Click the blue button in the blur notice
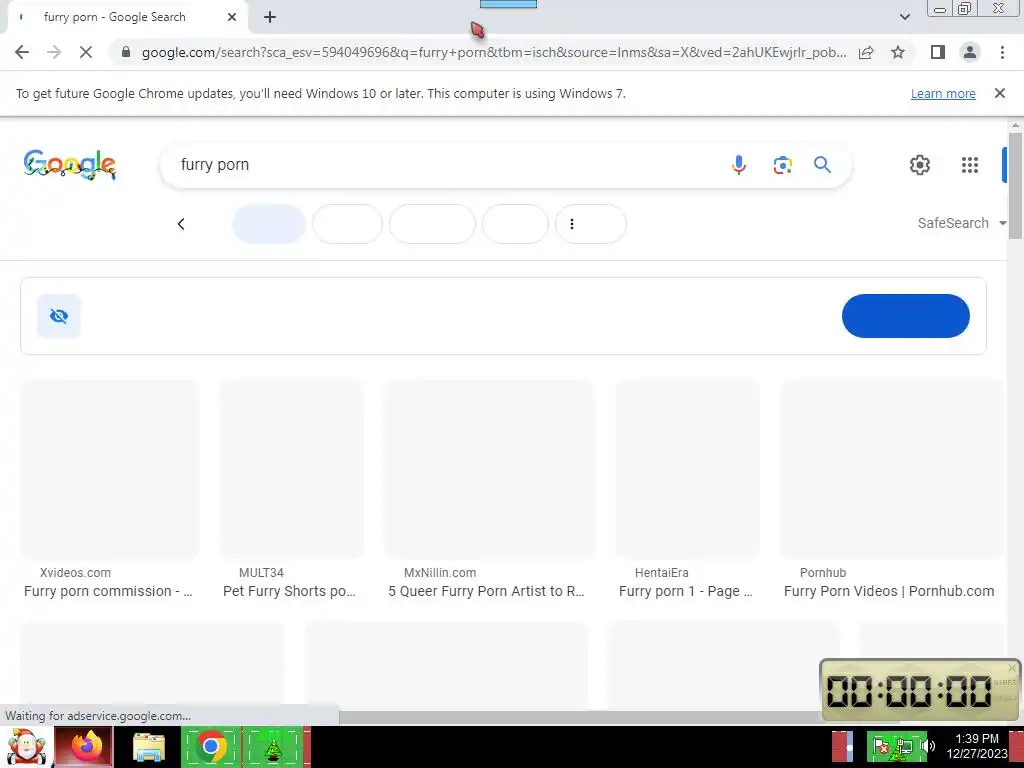Image resolution: width=1024 pixels, height=768 pixels. 905,316
